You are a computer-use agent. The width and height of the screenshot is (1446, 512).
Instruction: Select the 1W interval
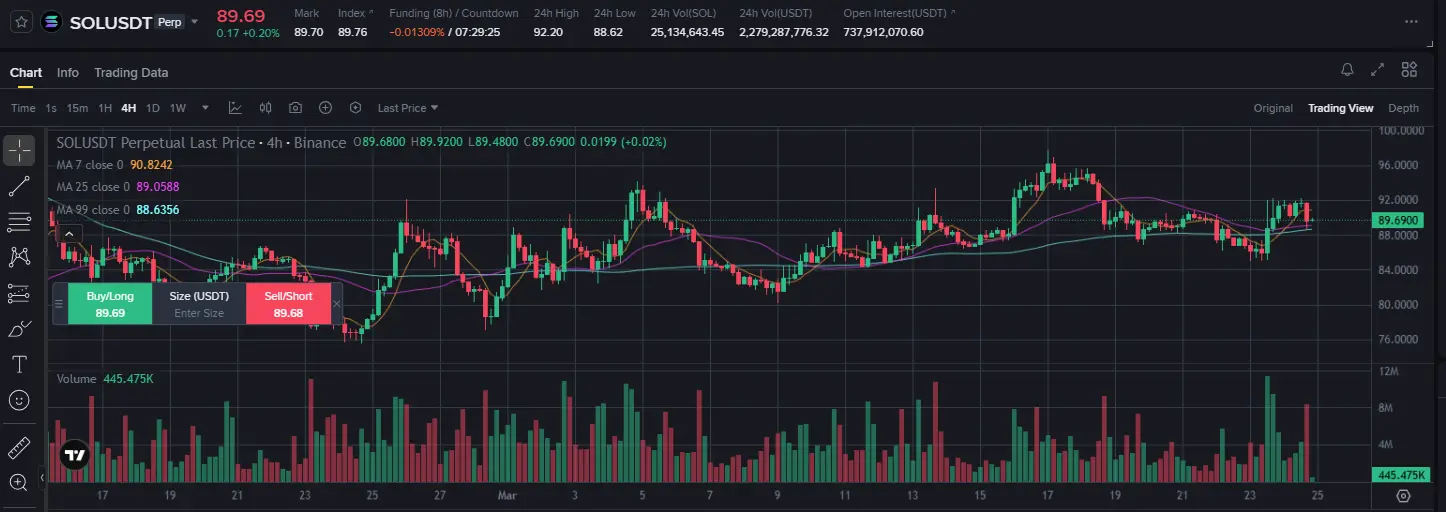pos(178,108)
